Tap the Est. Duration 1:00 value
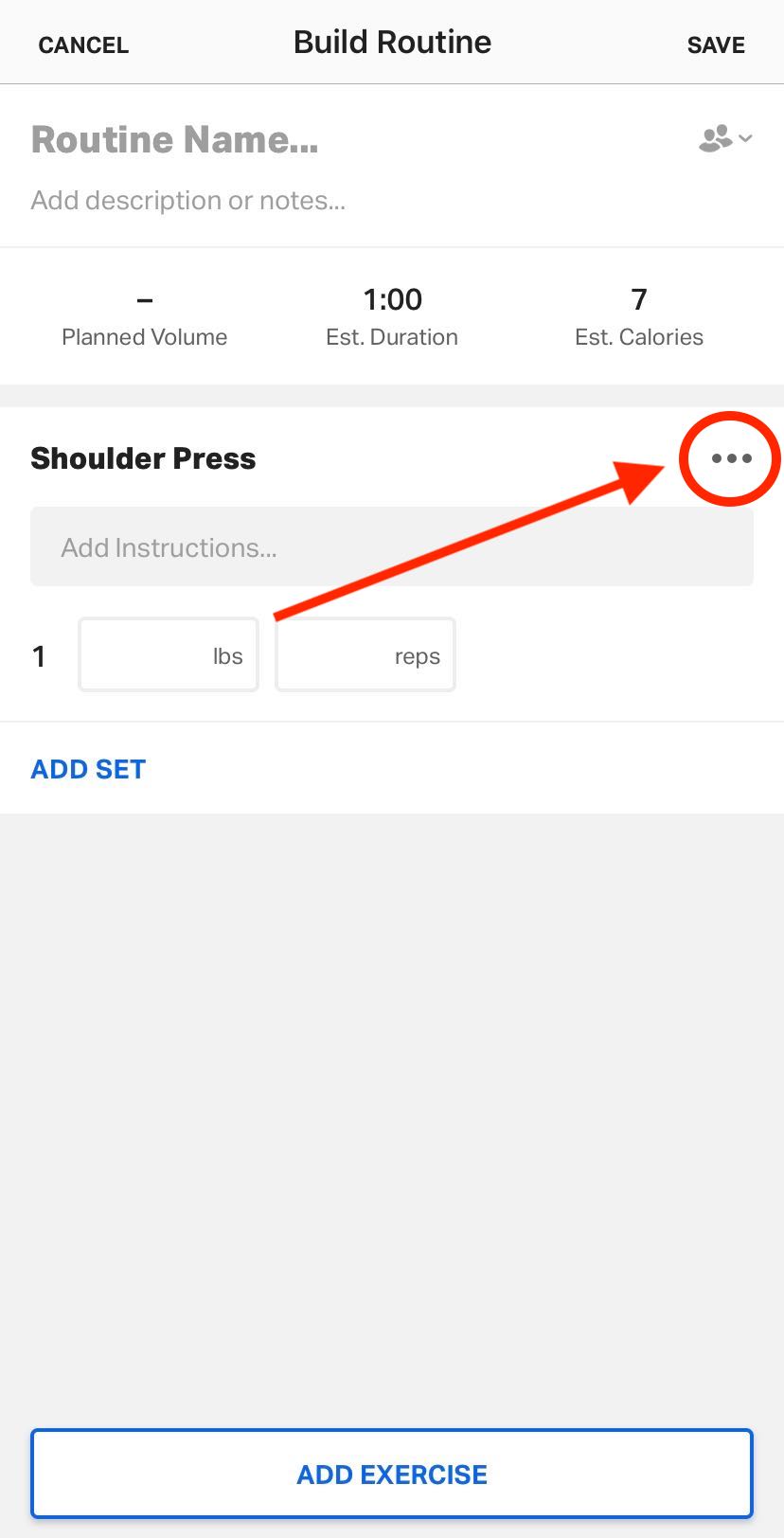Image resolution: width=784 pixels, height=1538 pixels. pyautogui.click(x=392, y=299)
